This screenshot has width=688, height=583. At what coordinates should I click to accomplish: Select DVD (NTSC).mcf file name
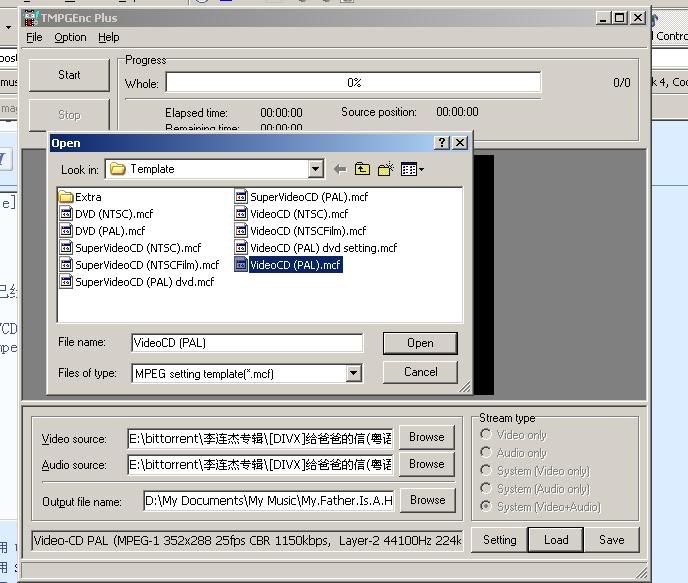pos(114,214)
